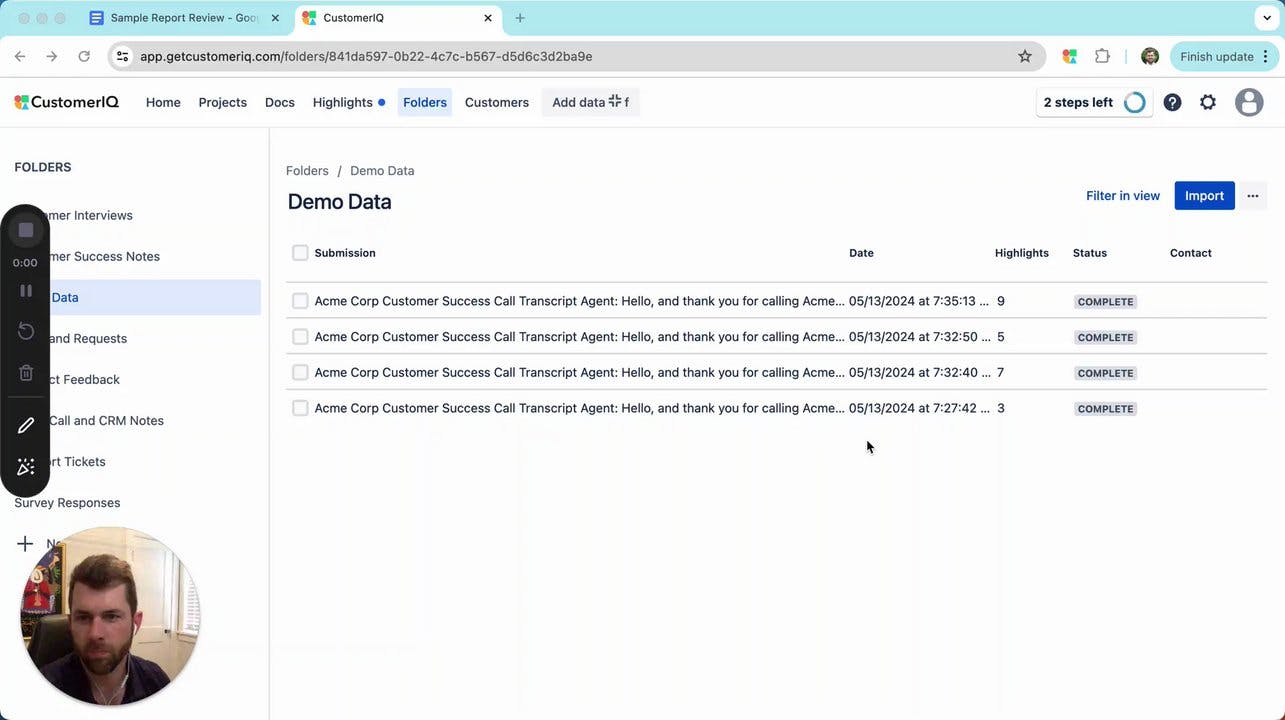
Task: Select the pen drawing tool
Action: pos(26,425)
